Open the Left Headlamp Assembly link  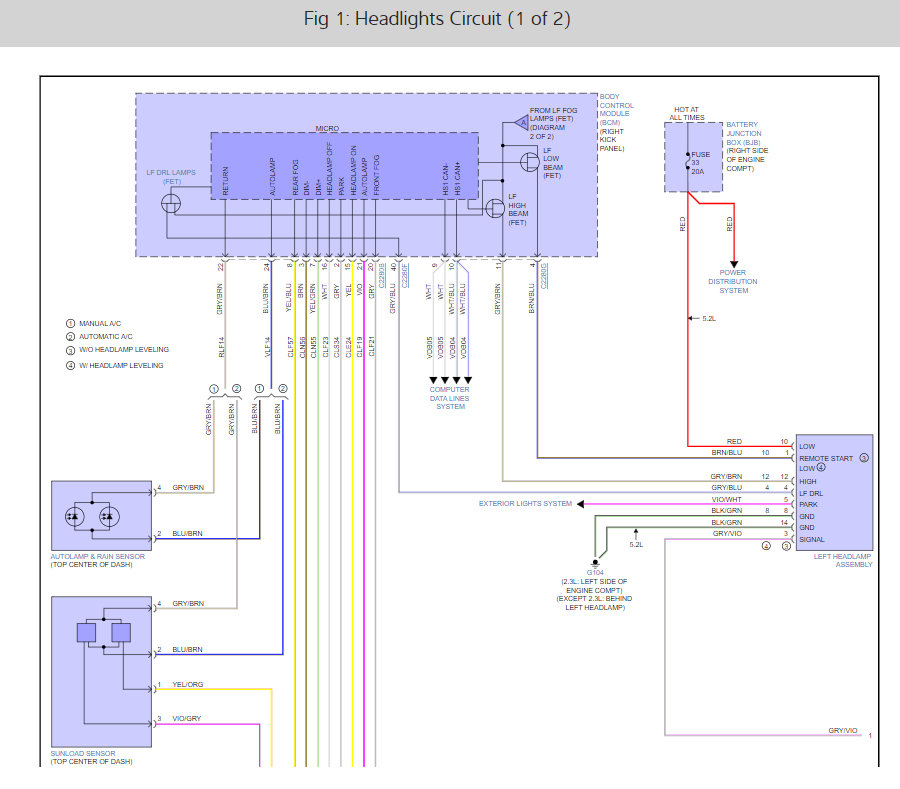click(842, 561)
